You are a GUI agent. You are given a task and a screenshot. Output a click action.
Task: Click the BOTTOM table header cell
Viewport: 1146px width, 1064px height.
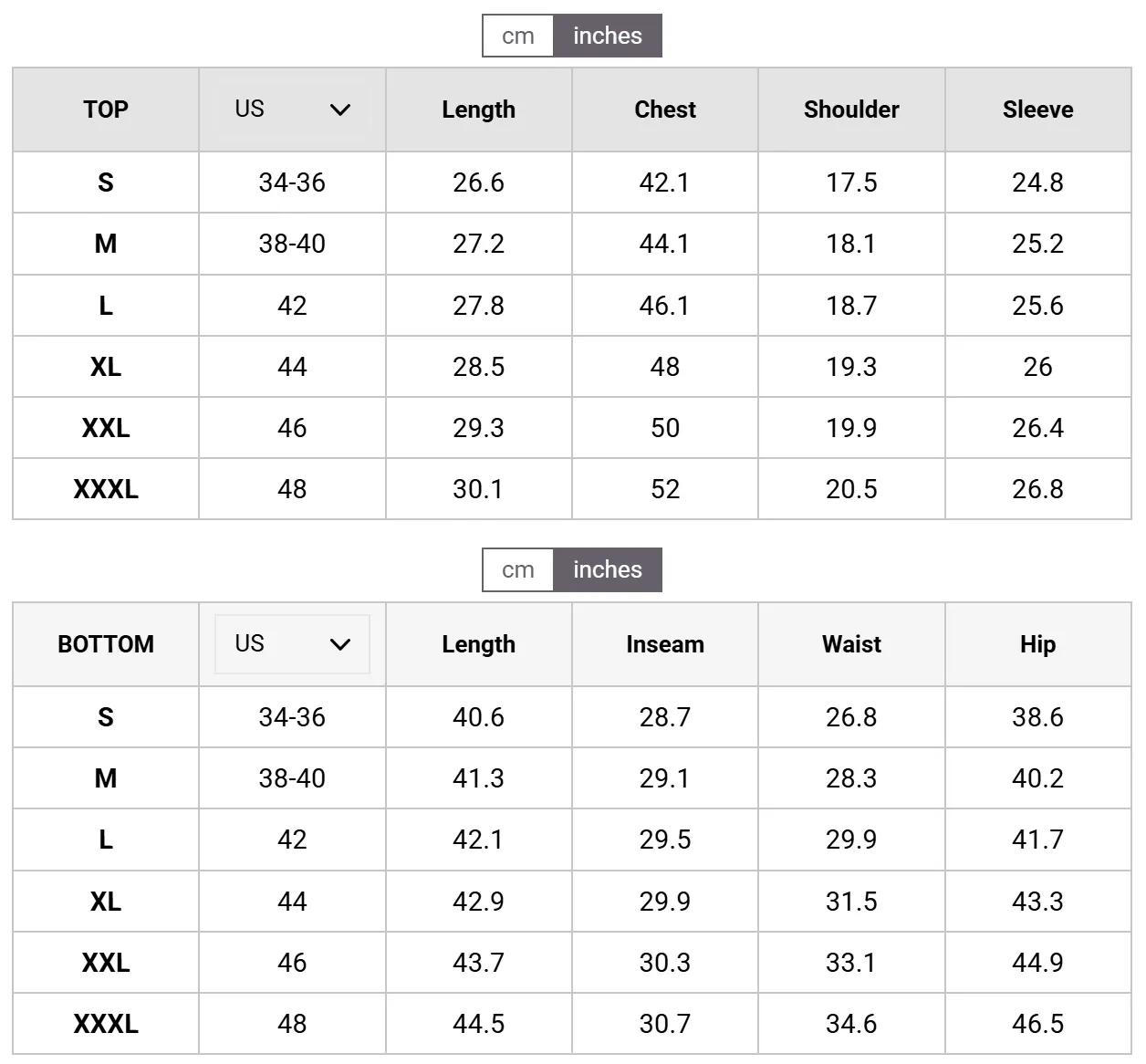[x=106, y=644]
